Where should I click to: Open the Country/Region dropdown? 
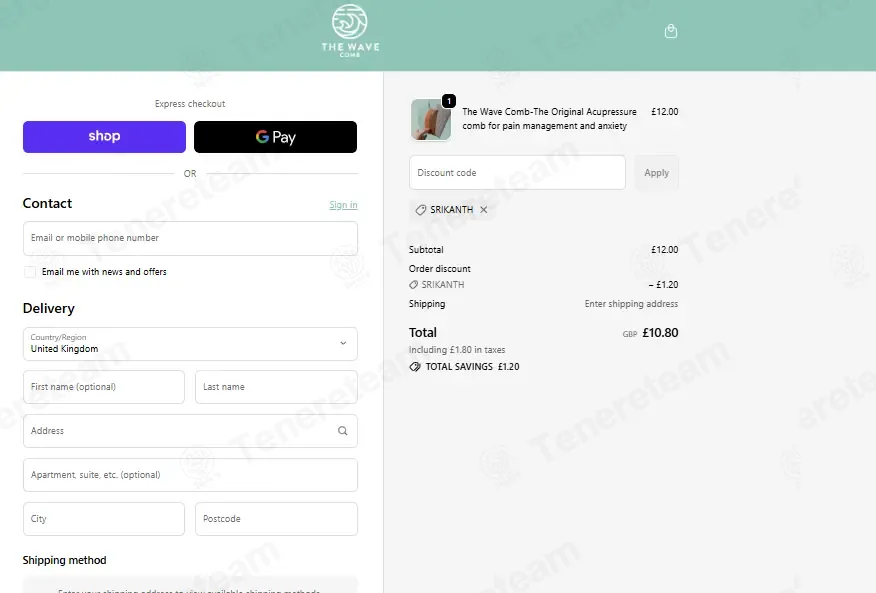click(190, 344)
